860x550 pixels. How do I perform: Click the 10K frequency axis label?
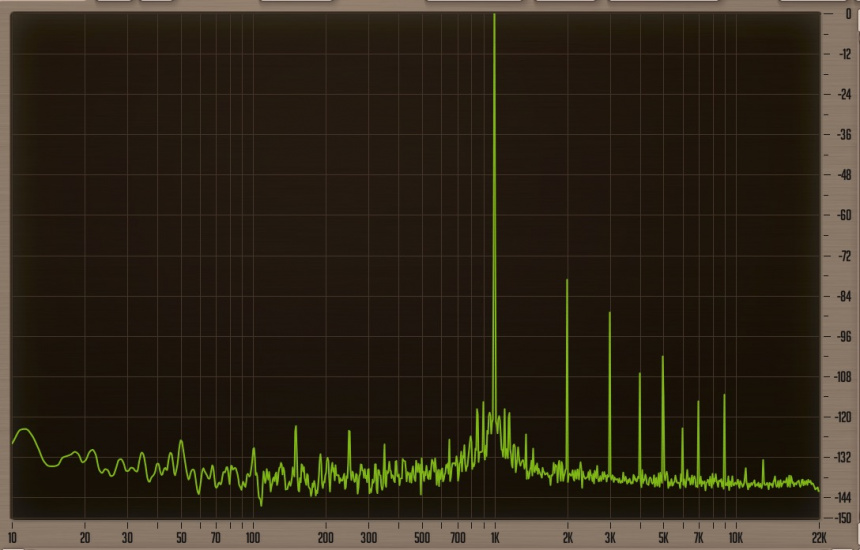[x=735, y=537]
